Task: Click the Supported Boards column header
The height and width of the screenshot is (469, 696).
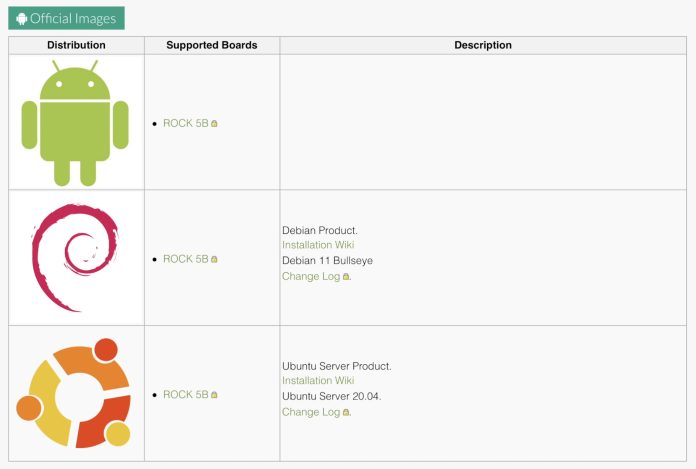Action: pyautogui.click(x=212, y=45)
